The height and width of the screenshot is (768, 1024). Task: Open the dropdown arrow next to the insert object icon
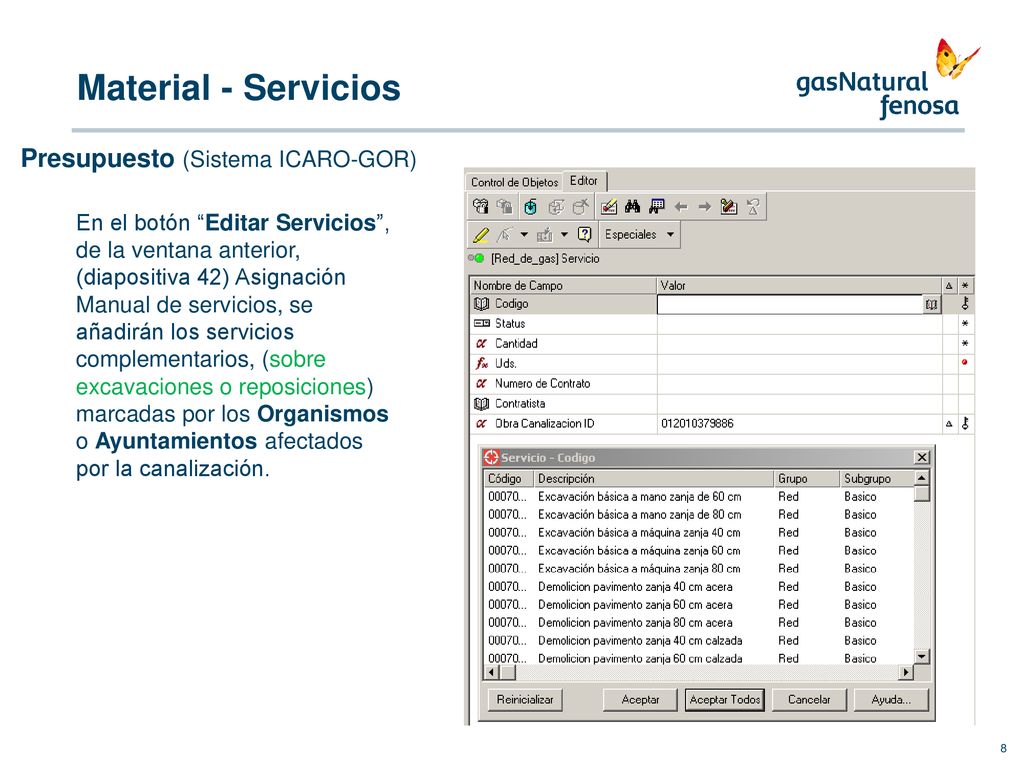tap(564, 234)
